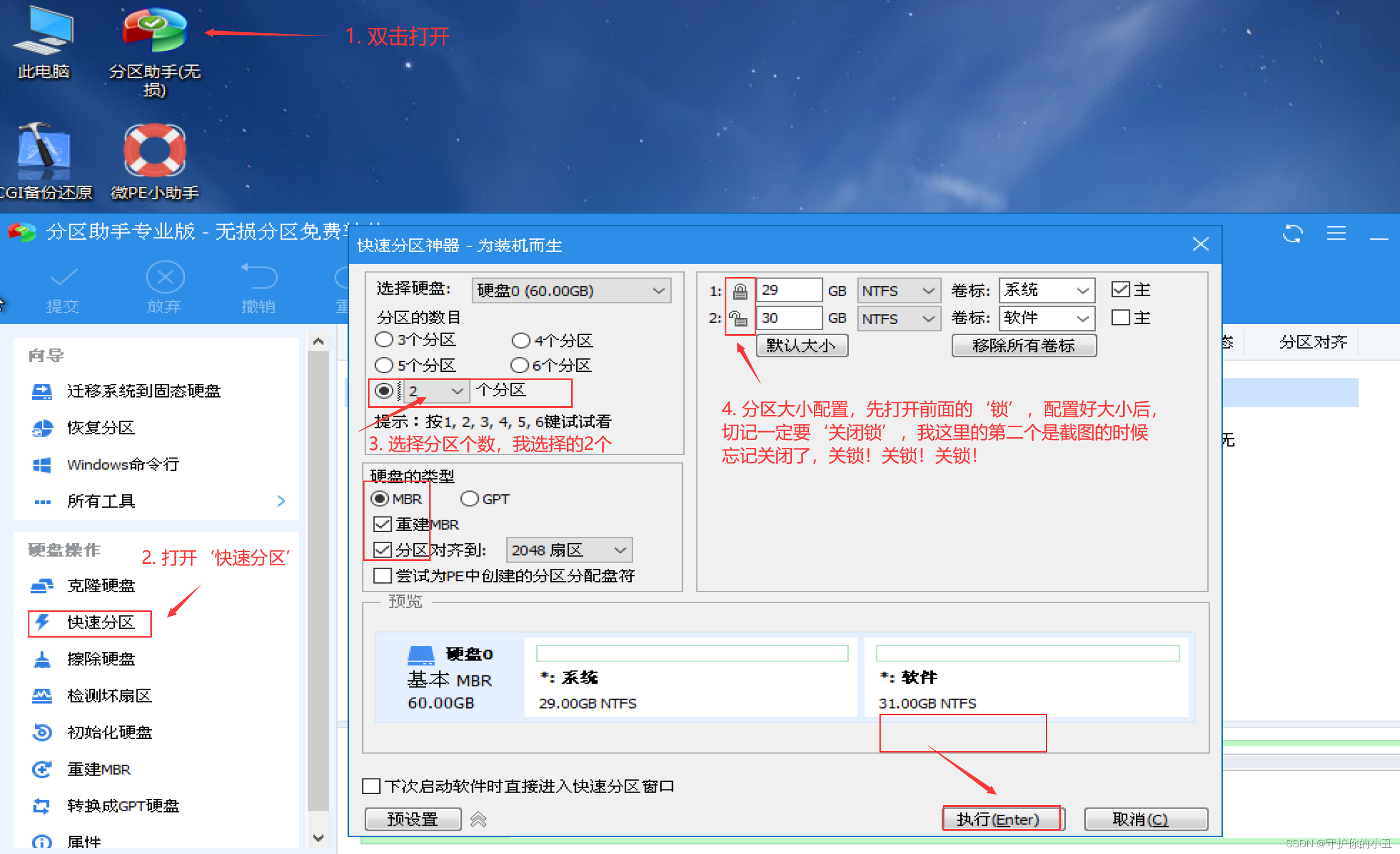Select 擦除硬盘 disk operation
1400x854 pixels.
point(84,659)
